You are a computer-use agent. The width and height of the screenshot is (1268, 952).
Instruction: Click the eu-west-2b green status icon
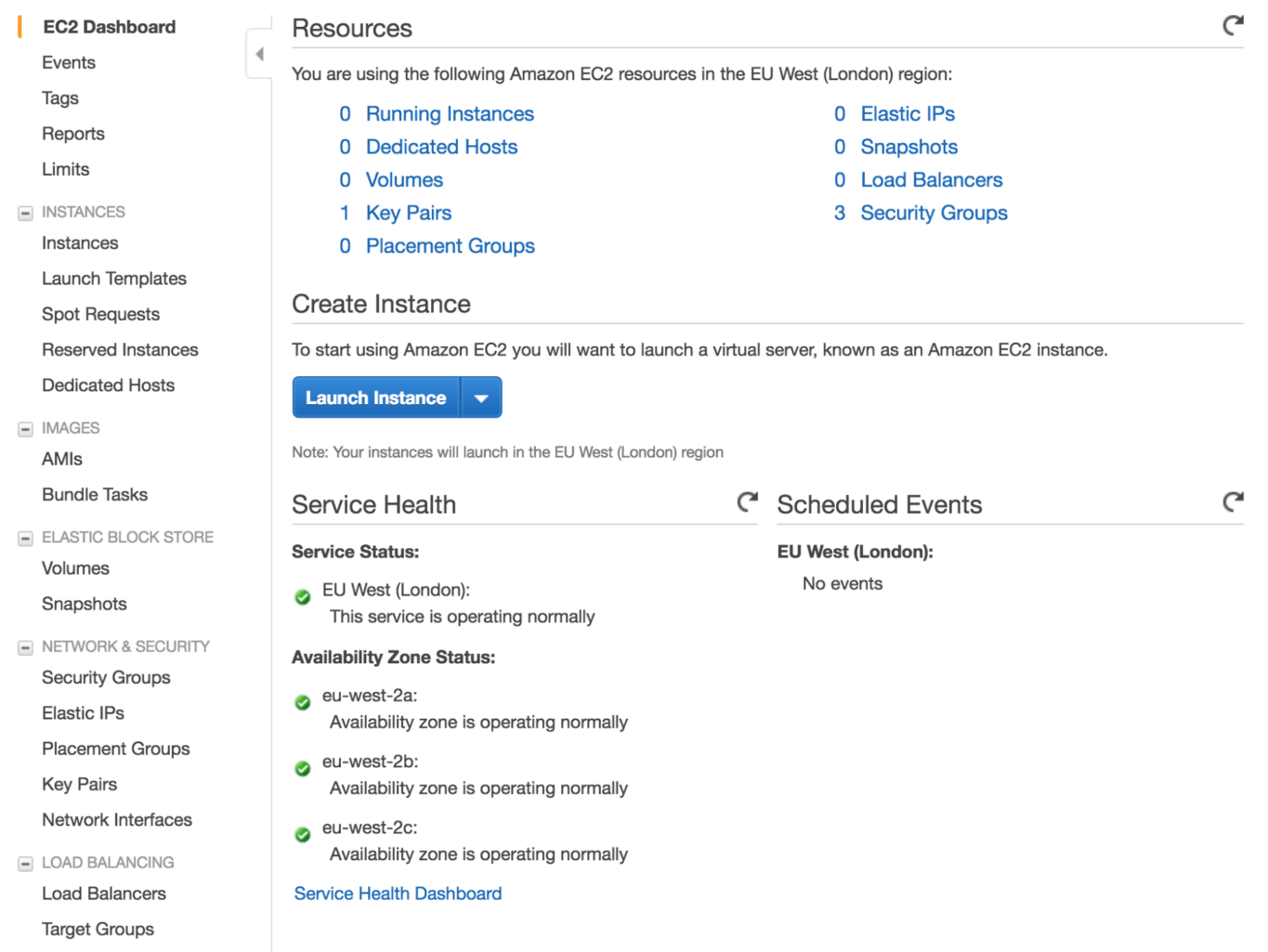coord(303,769)
